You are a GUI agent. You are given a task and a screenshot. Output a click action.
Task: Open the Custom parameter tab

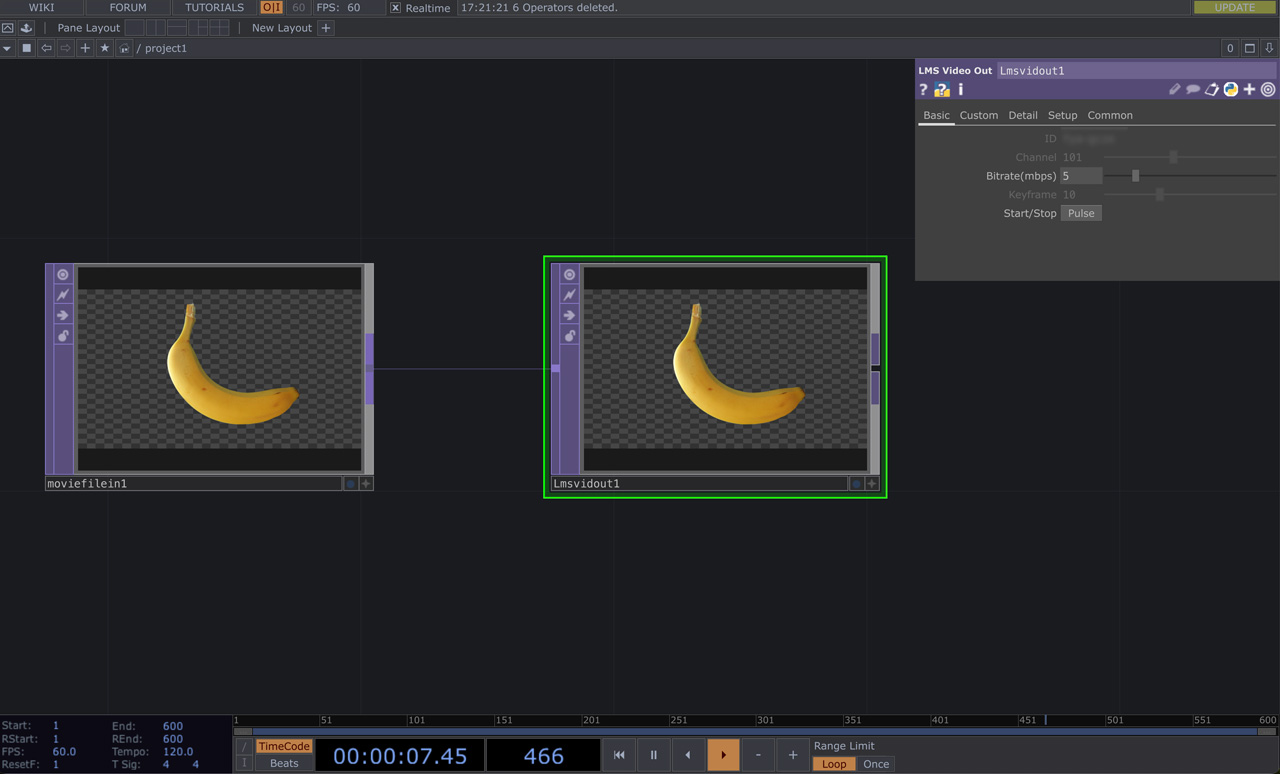pos(979,115)
